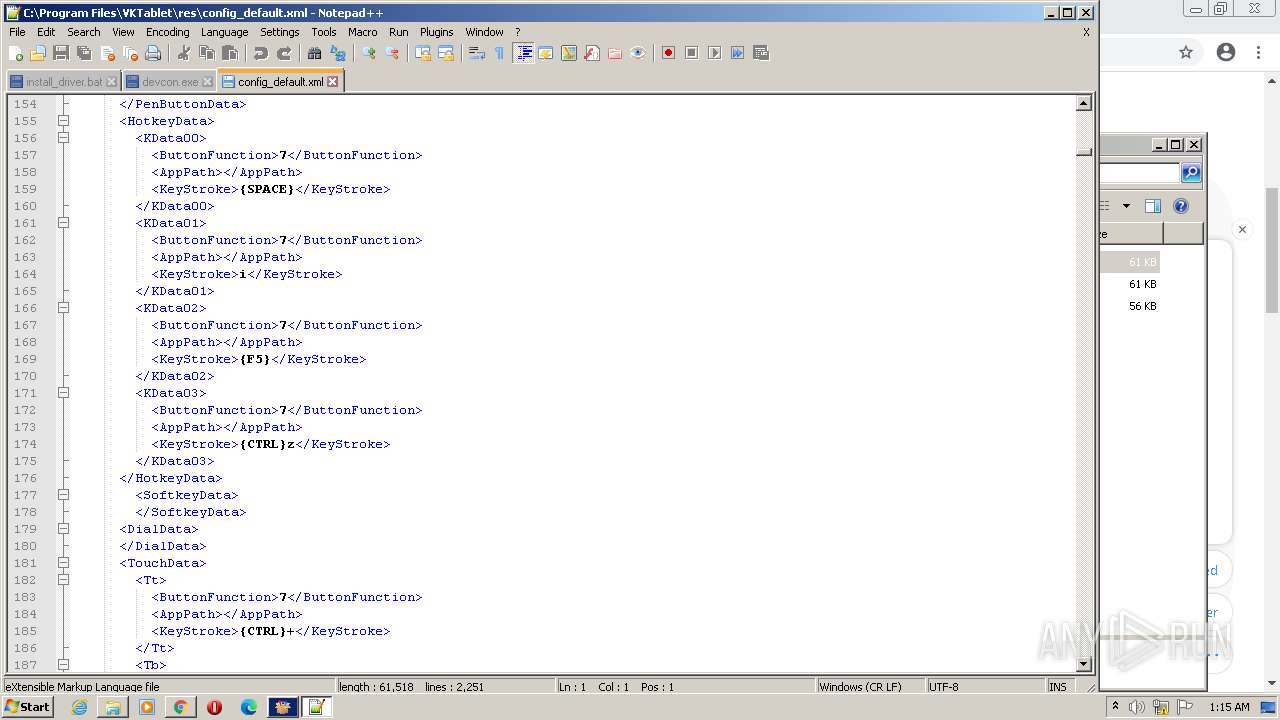Image resolution: width=1280 pixels, height=720 pixels.
Task: Open Find with the binoculars icon
Action: click(315, 53)
